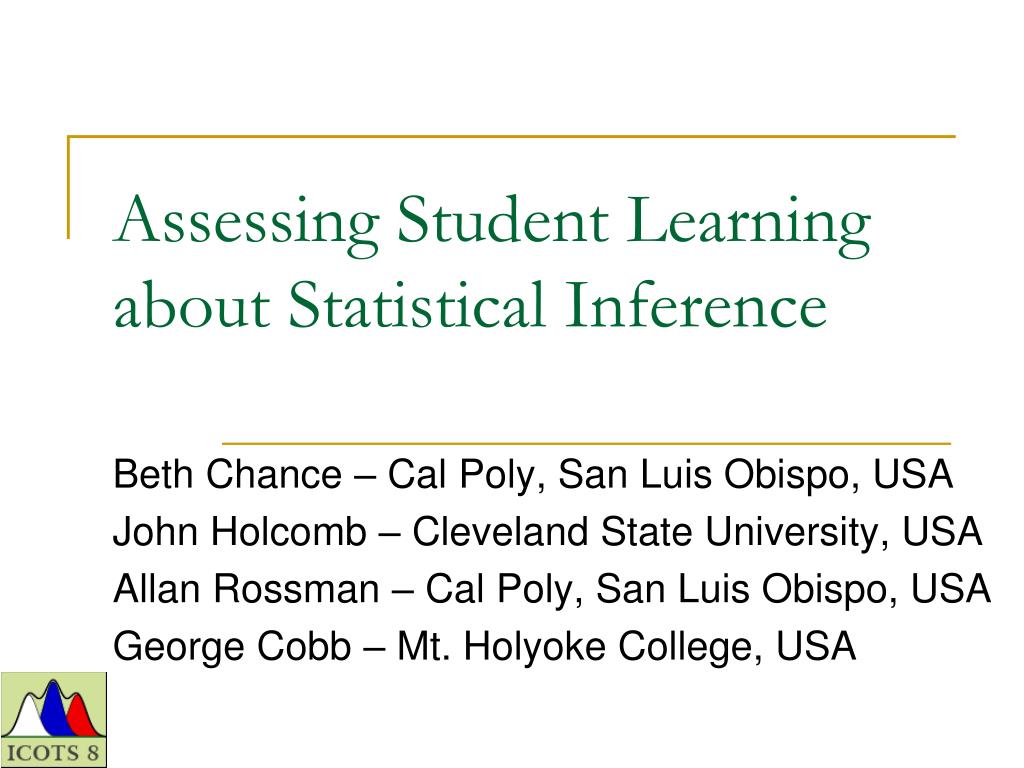Select the title line 'Assessing Student Learning'
Screen dimensions: 1024x768
(492, 223)
